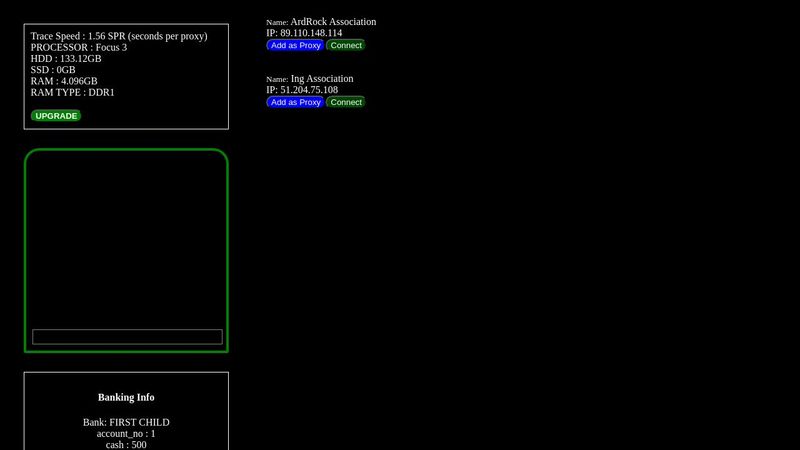Select the ArdRock Association name text
This screenshot has height=450, width=800.
coord(333,22)
